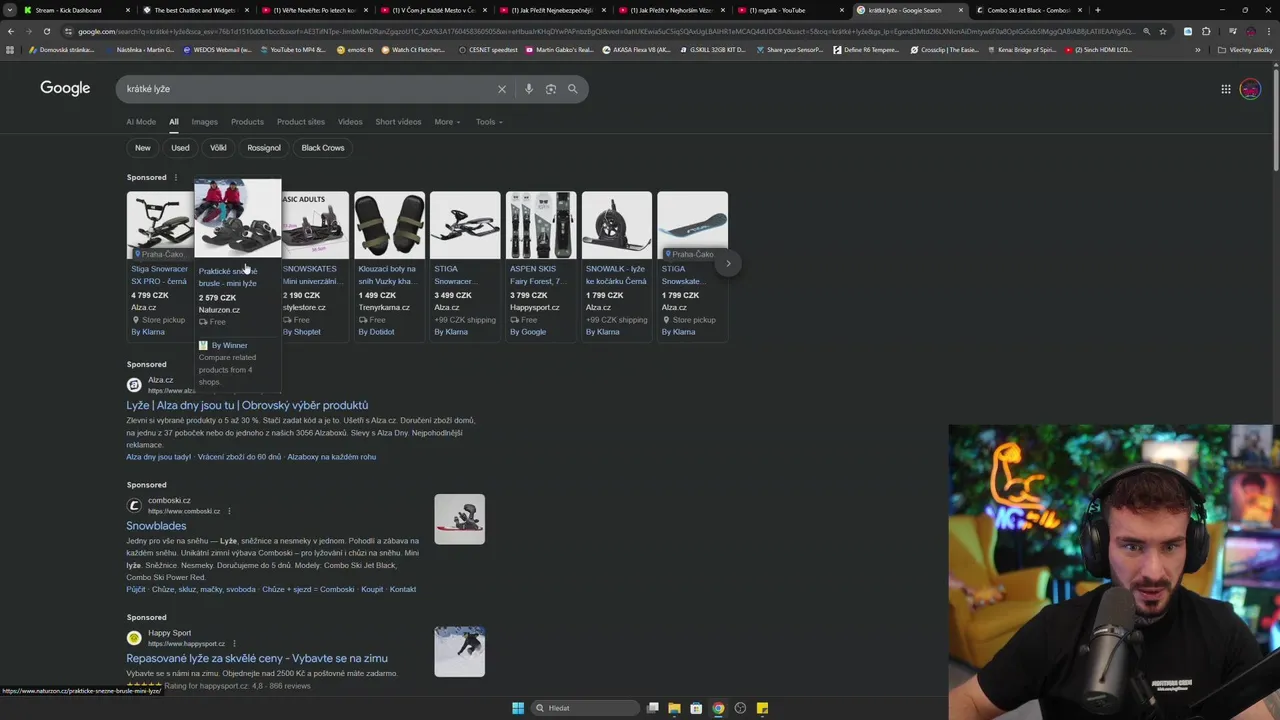Open Chrome extensions puzzle icon

pos(1206,31)
